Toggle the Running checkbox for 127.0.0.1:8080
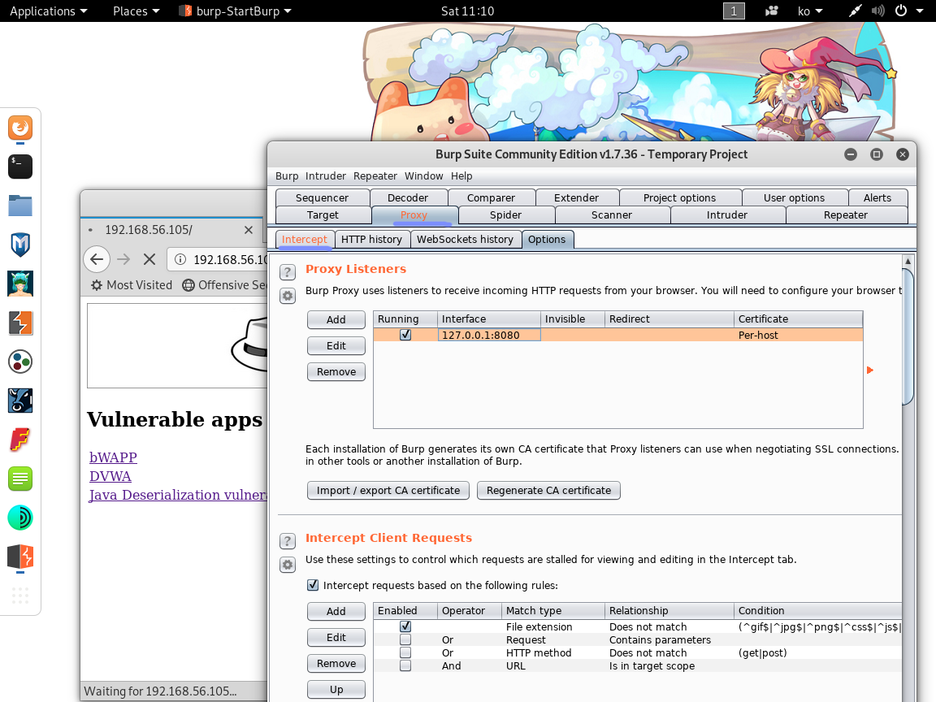Image resolution: width=936 pixels, height=702 pixels. 405,335
